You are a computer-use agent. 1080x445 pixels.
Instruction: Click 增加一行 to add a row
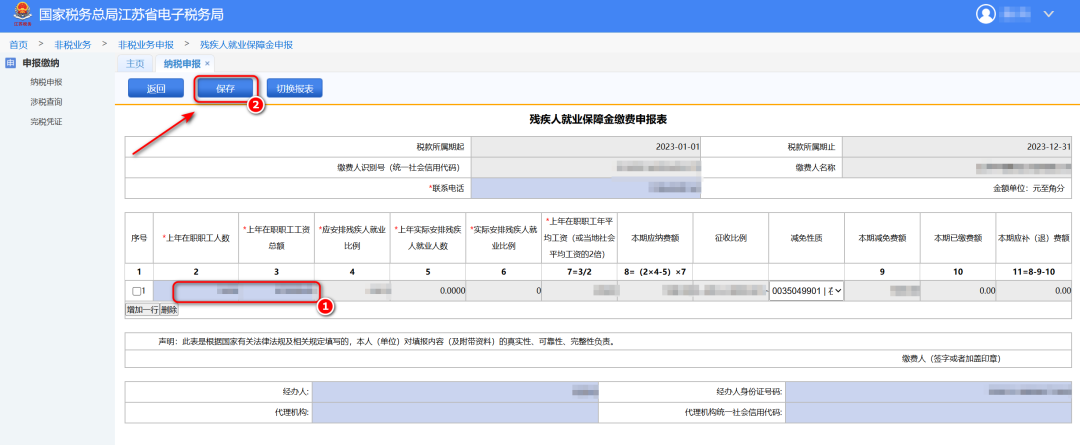coord(142,310)
